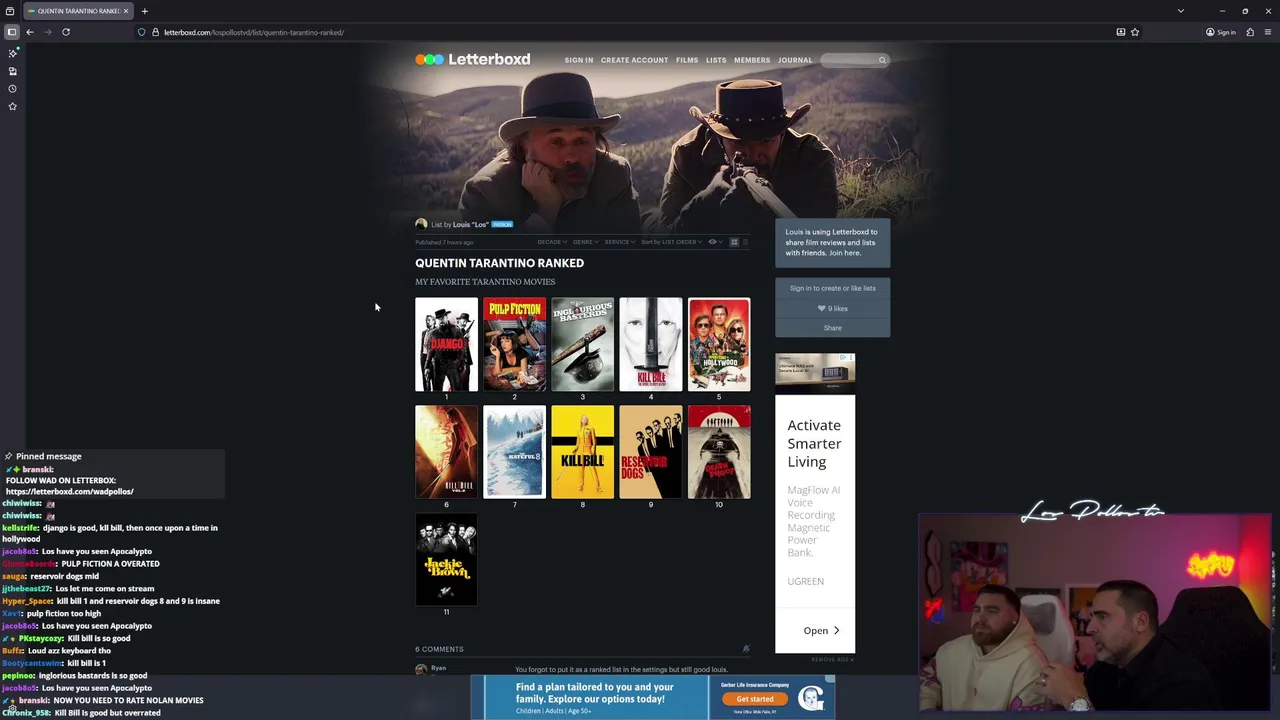The width and height of the screenshot is (1280, 720).
Task: Open Jackie Brown poster
Action: 446,560
